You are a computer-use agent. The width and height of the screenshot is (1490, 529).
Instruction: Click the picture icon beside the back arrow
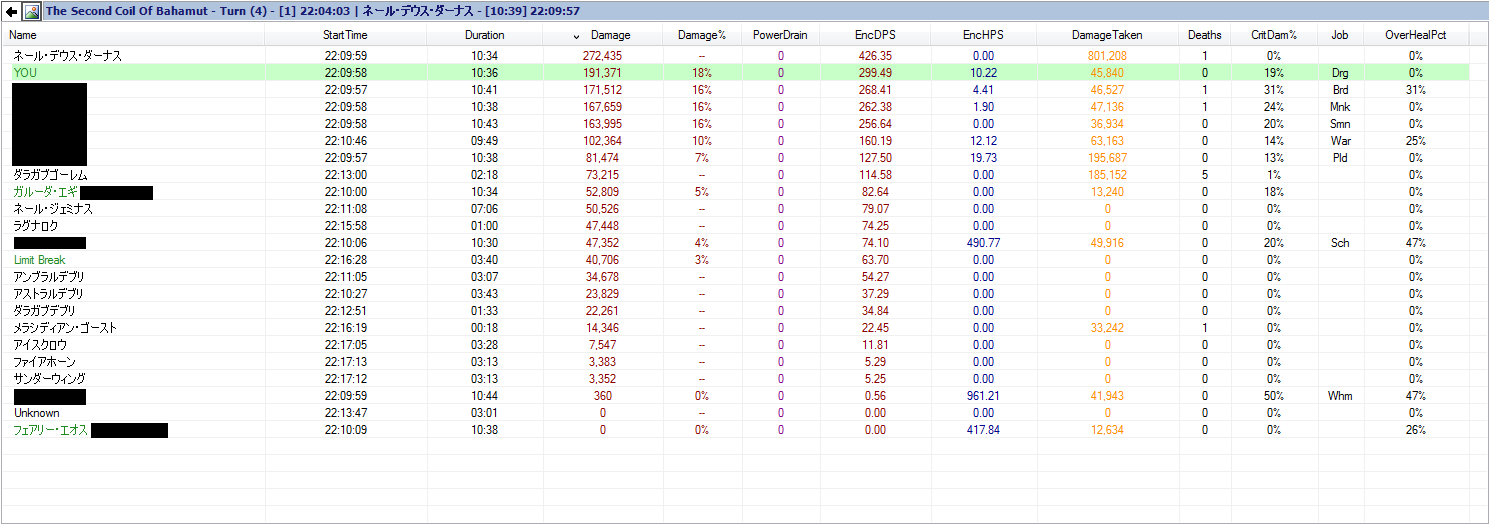click(x=32, y=12)
